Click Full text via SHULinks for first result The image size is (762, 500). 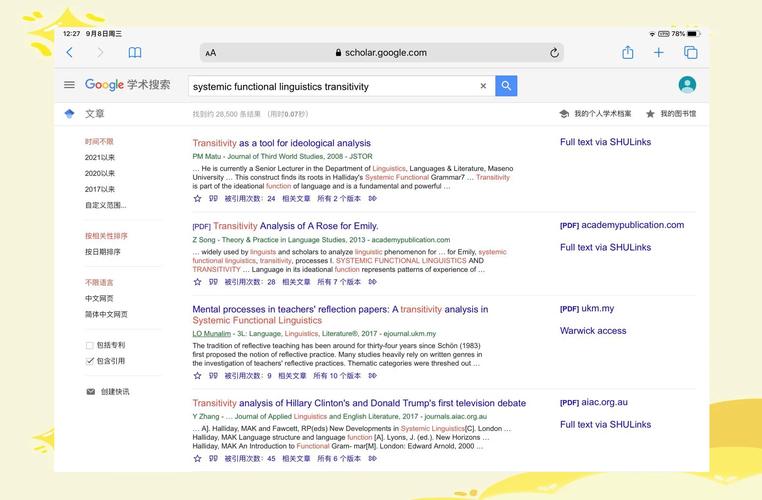pos(606,142)
